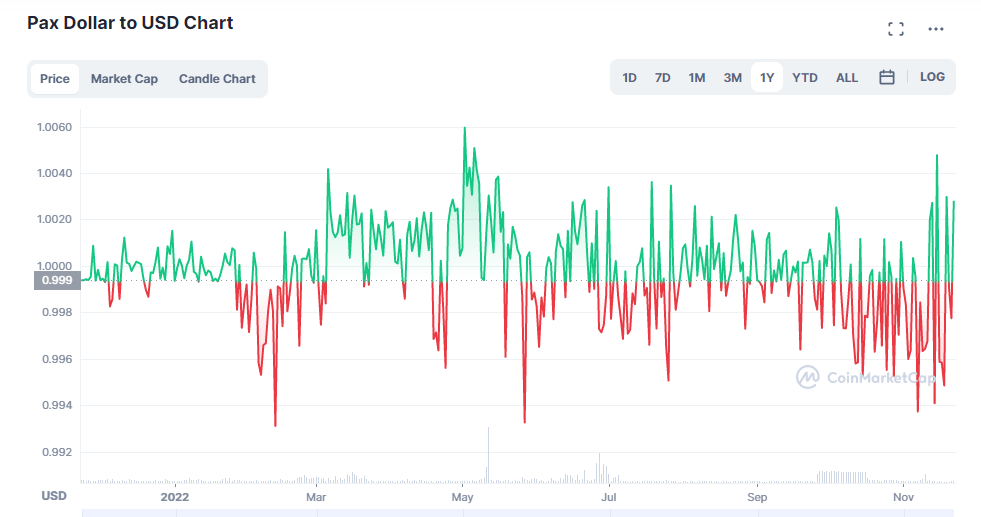Image resolution: width=981 pixels, height=517 pixels.
Task: Click the 1.0020 y-axis label
Action: 54,220
